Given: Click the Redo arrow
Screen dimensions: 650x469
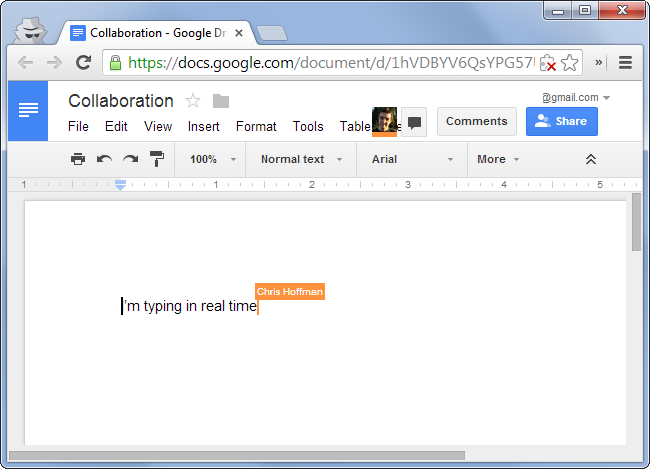Looking at the screenshot, I should 131,159.
